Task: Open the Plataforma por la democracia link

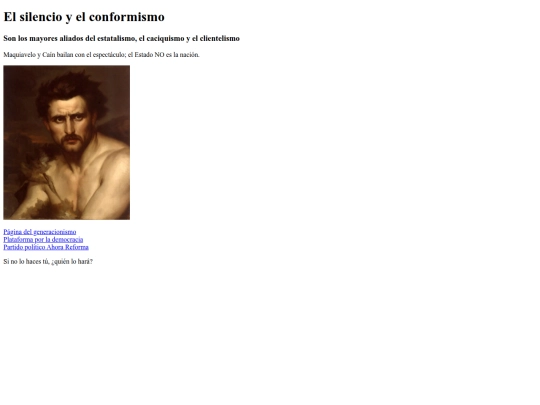Action: pyautogui.click(x=43, y=239)
